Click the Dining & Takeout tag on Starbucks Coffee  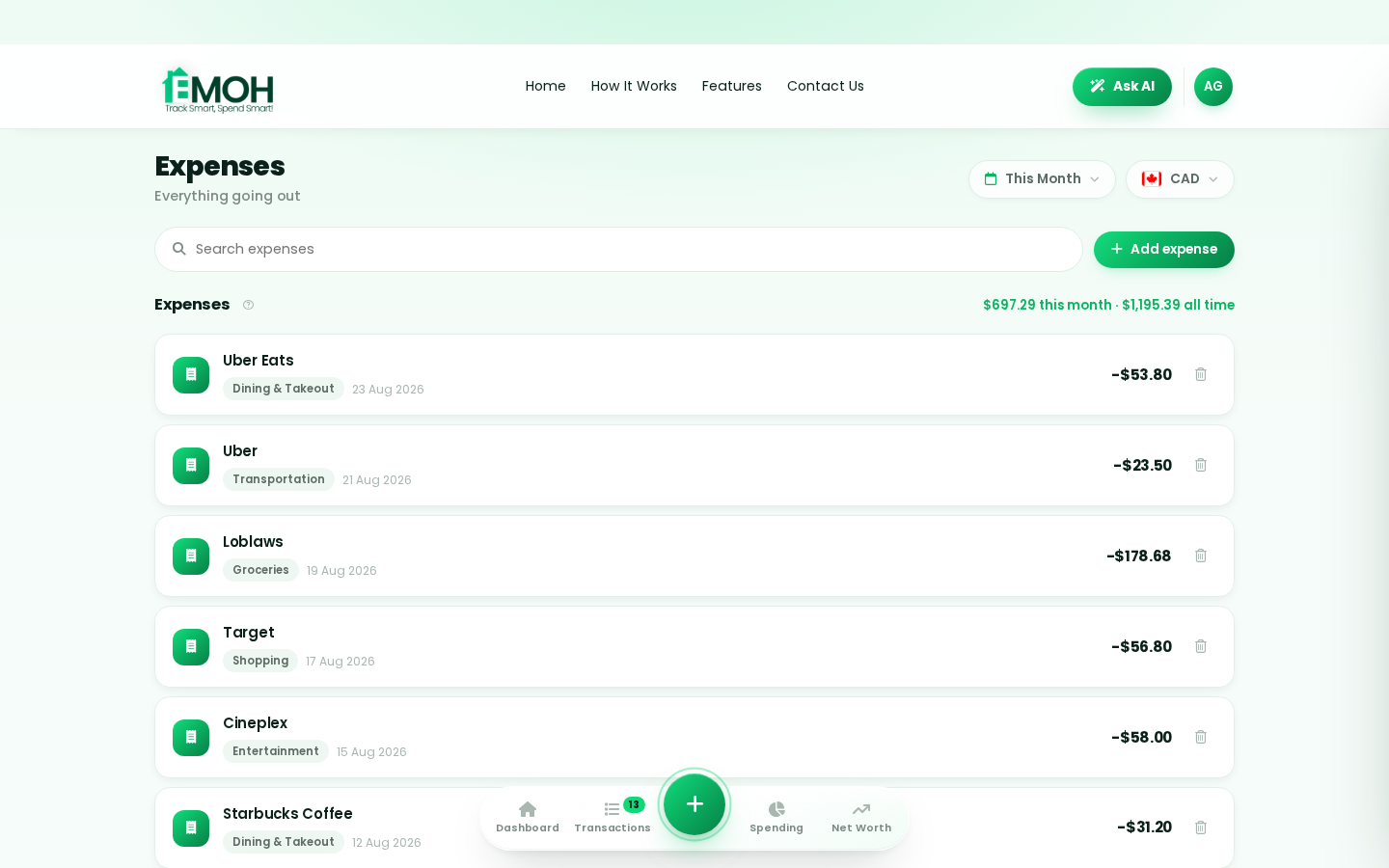pyautogui.click(x=284, y=842)
